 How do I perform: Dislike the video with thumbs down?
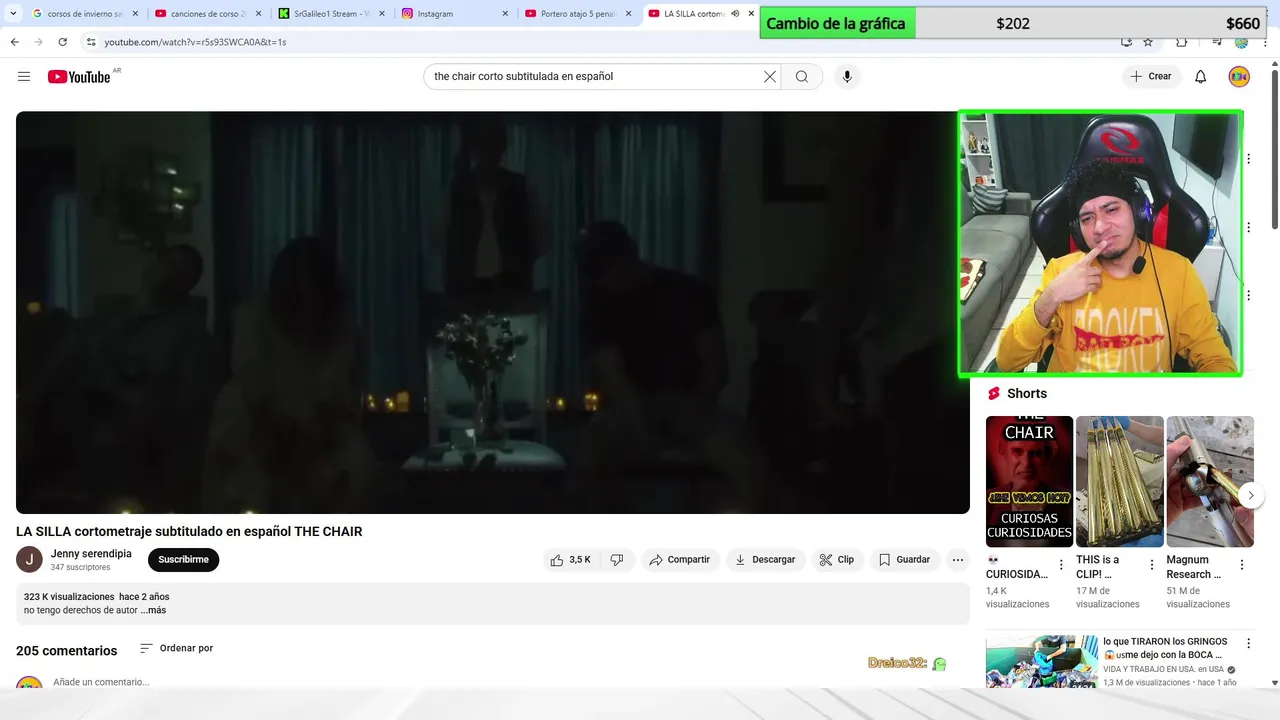617,560
